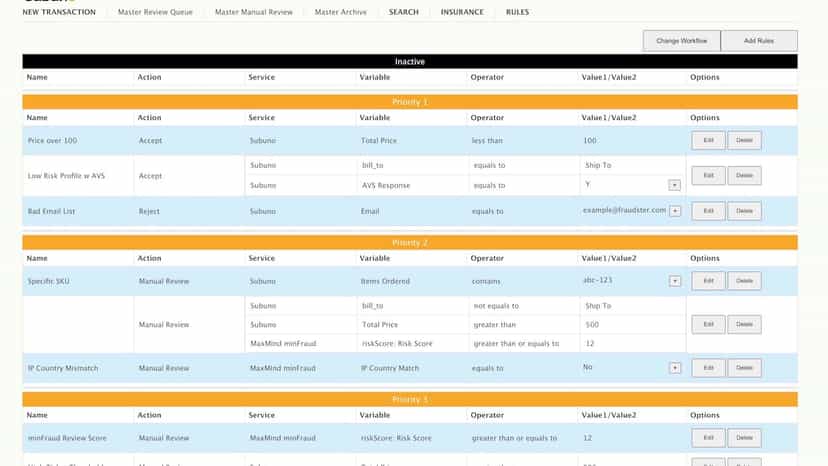The image size is (828, 466).
Task: Expand the example@fraudster.com value dropdown
Action: [675, 211]
